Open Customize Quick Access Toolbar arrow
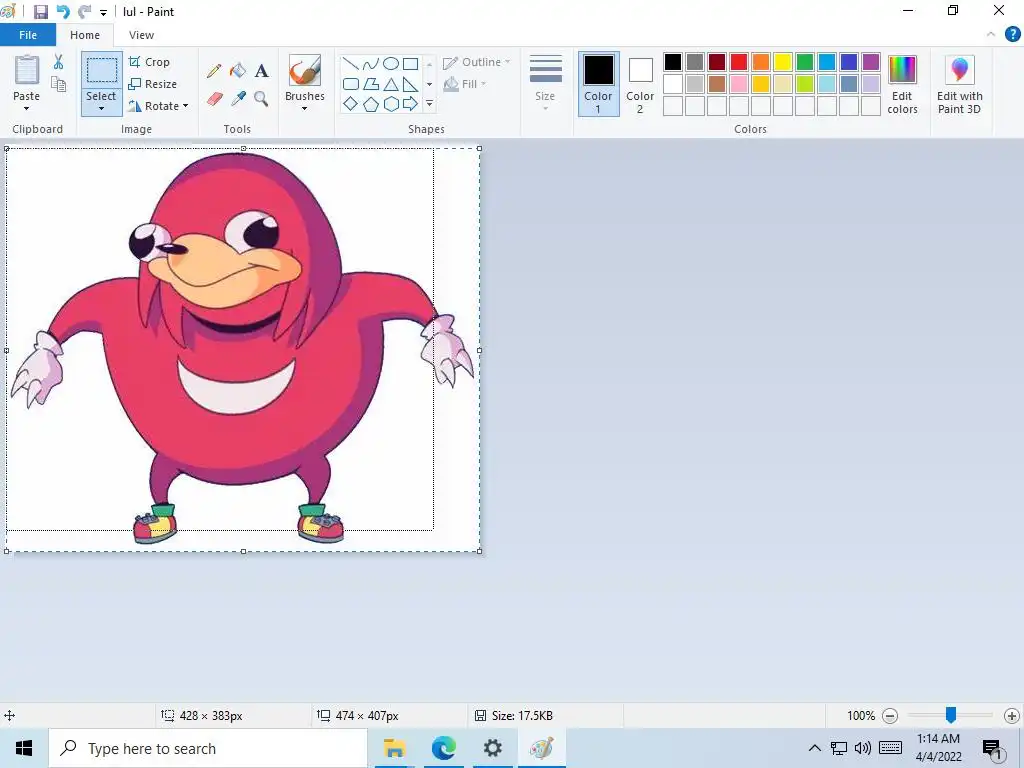 click(103, 12)
